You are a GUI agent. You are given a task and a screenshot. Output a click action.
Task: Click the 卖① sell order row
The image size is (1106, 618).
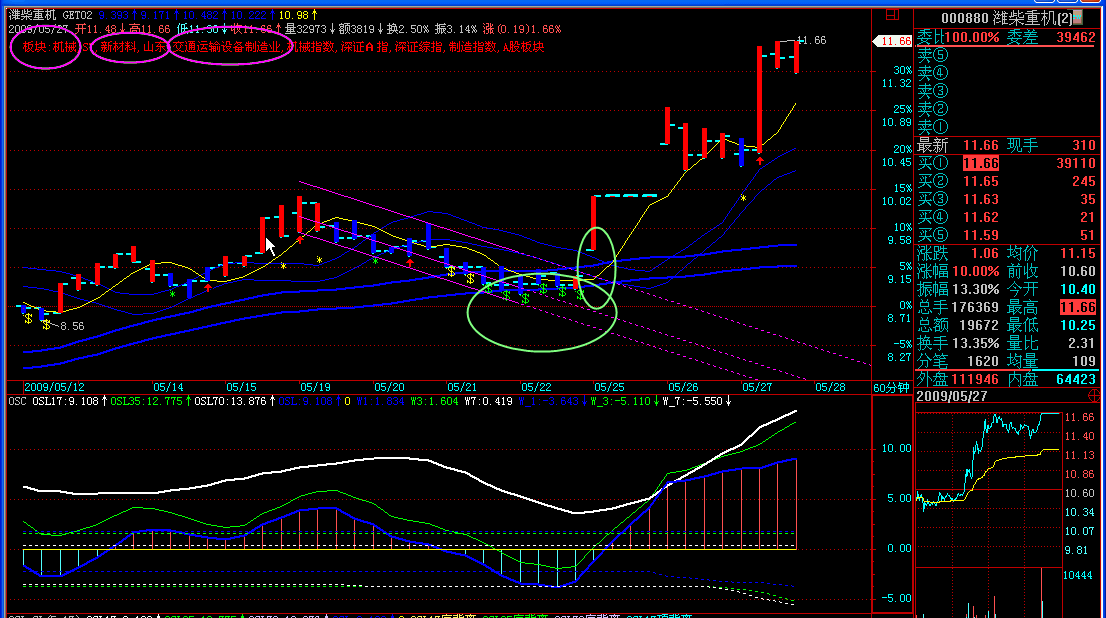1007,127
